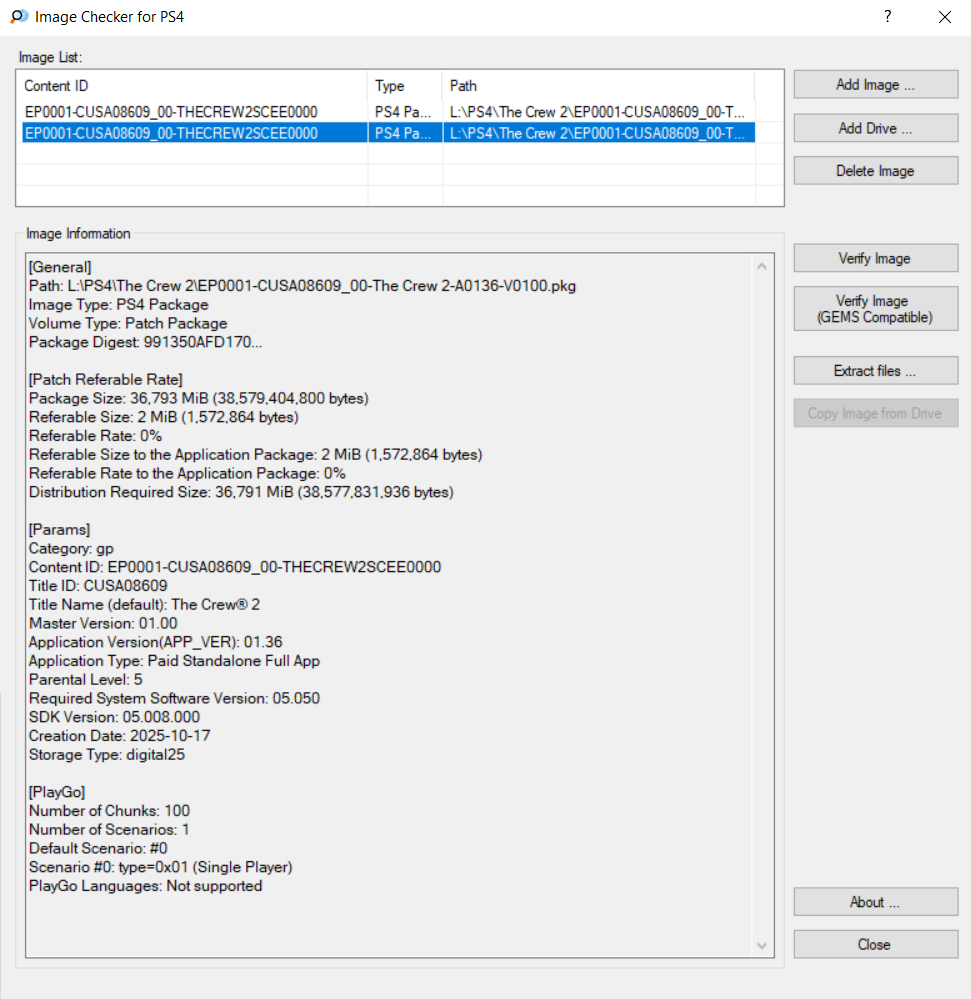Screen dimensions: 971x999
Task: Click the scroll up arrow in Image Information
Action: coord(763,267)
